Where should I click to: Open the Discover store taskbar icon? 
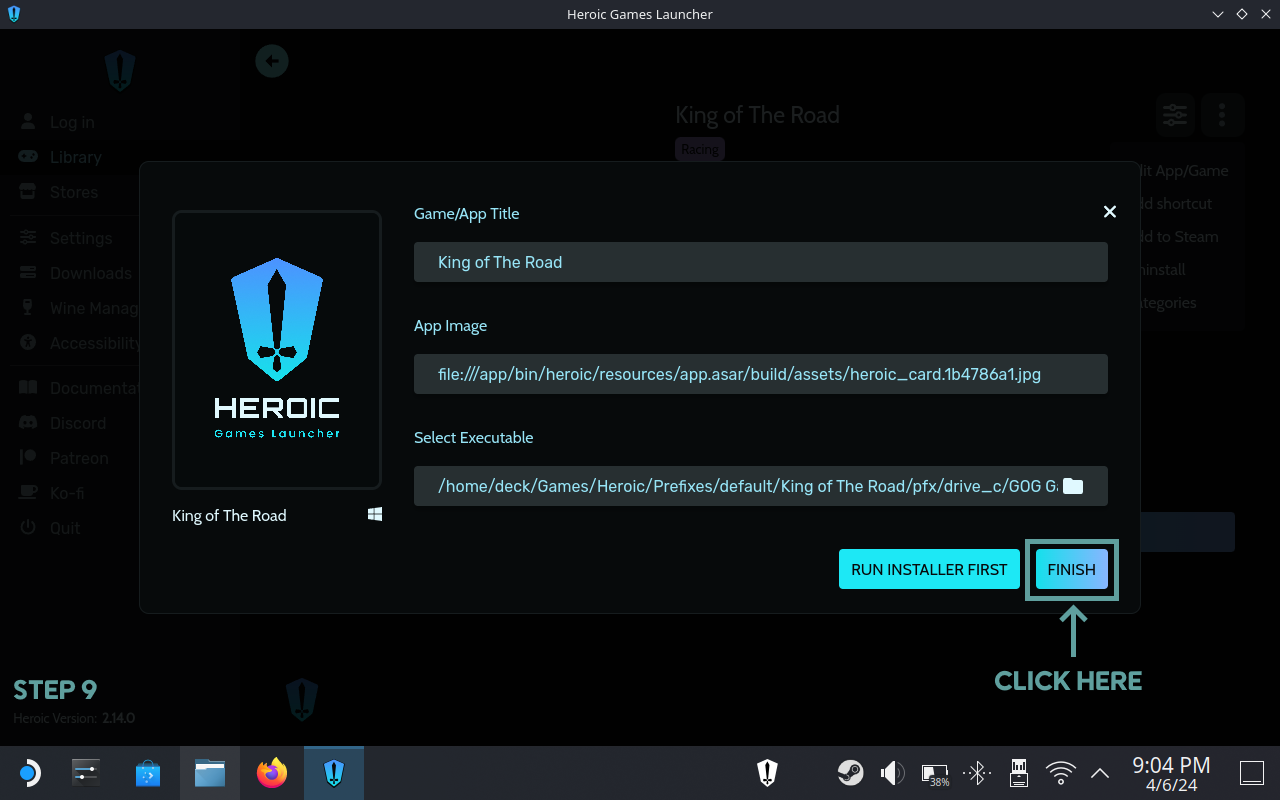click(148, 773)
